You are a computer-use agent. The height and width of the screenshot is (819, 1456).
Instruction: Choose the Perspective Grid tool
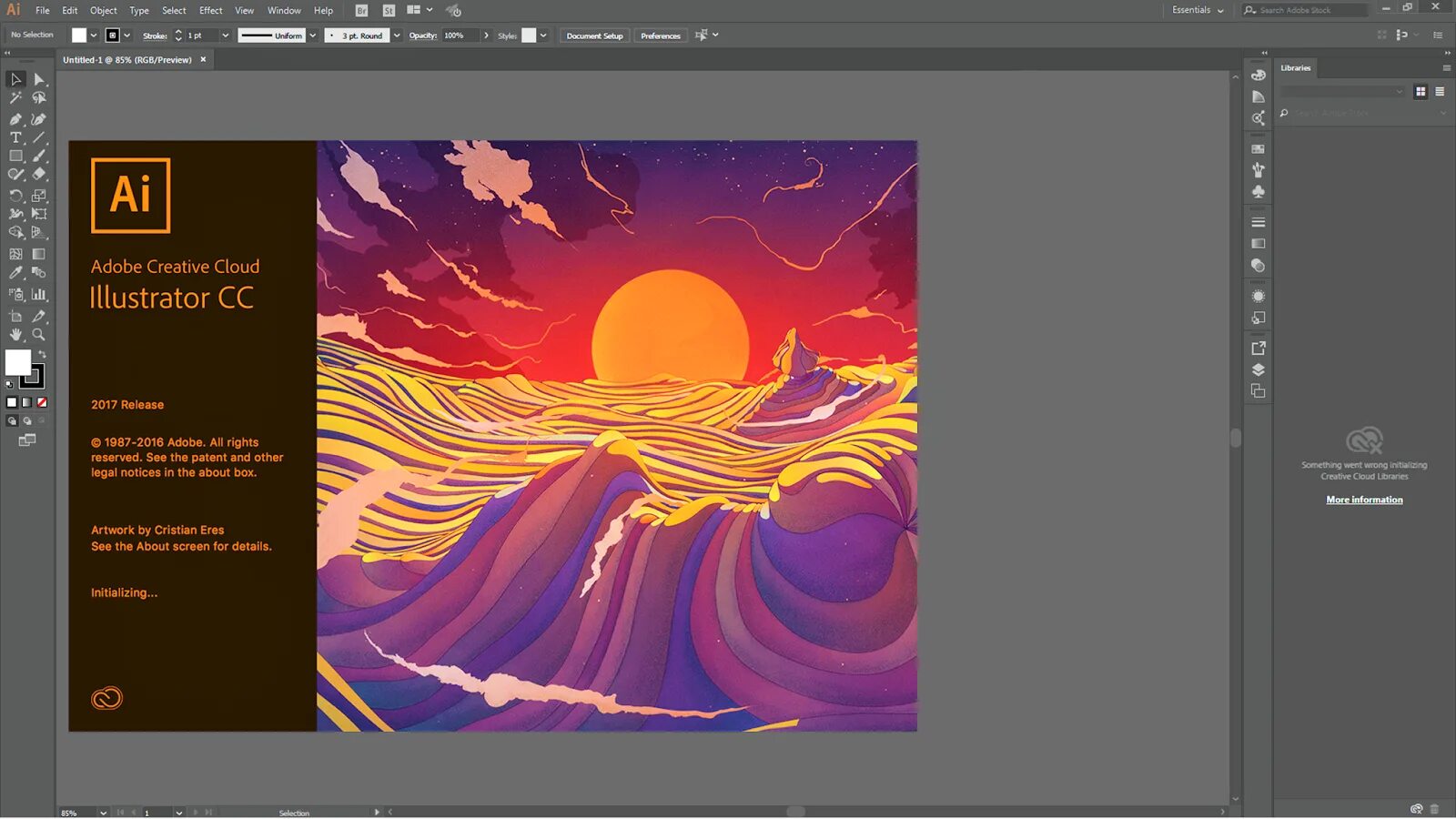coord(39,232)
